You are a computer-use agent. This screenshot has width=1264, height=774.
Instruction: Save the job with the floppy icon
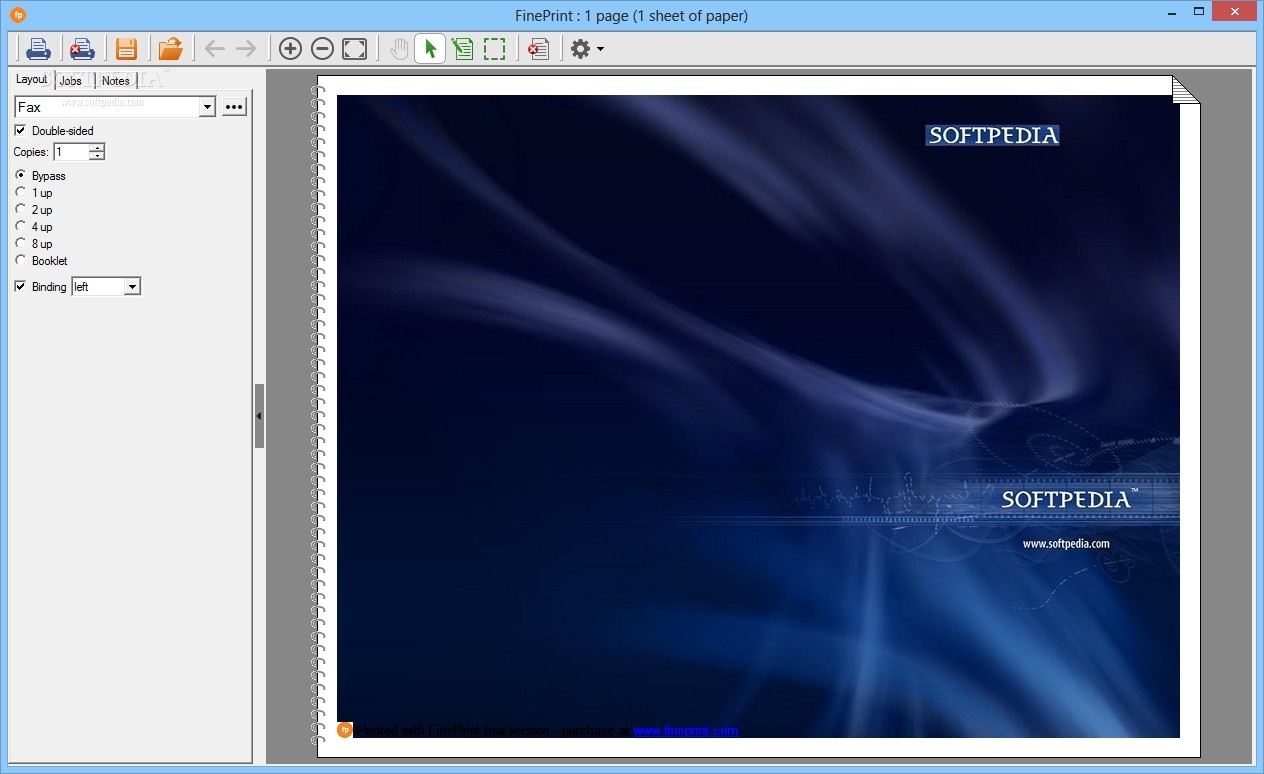coord(126,48)
